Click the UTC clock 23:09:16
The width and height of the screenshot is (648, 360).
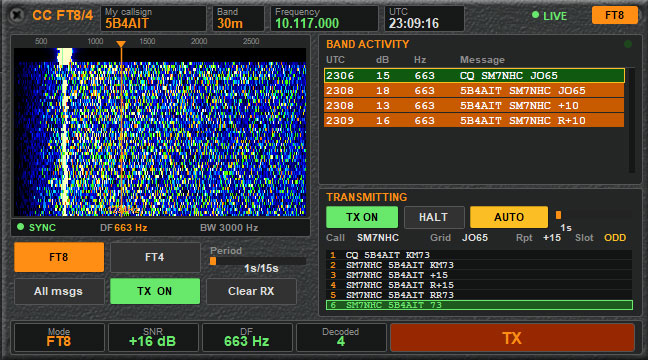424,19
